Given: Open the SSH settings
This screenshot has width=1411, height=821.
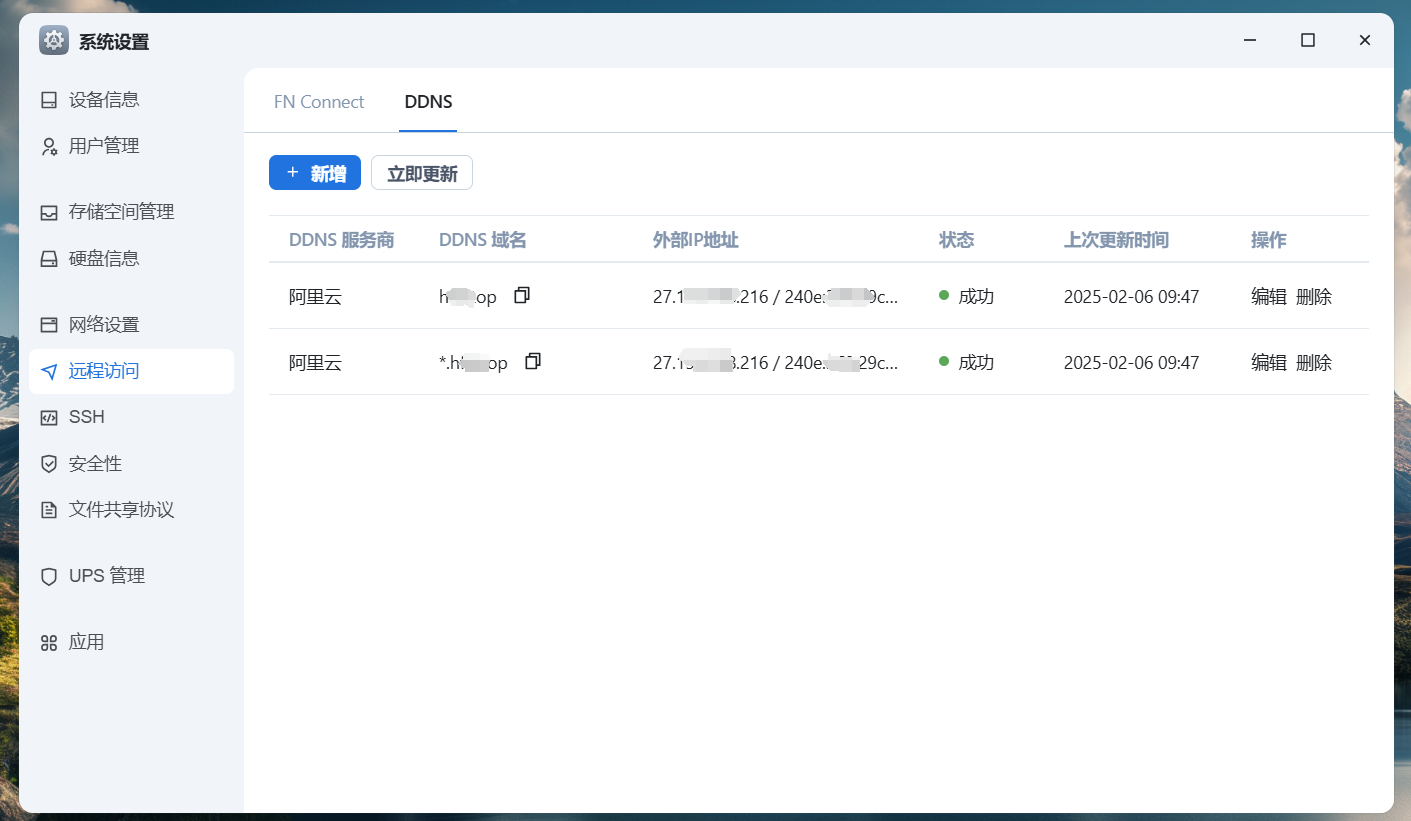Looking at the screenshot, I should [x=131, y=417].
